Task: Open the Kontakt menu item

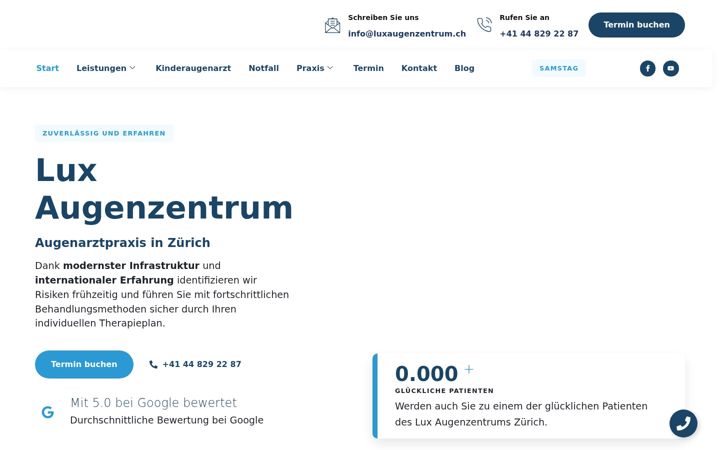Action: 419,68
